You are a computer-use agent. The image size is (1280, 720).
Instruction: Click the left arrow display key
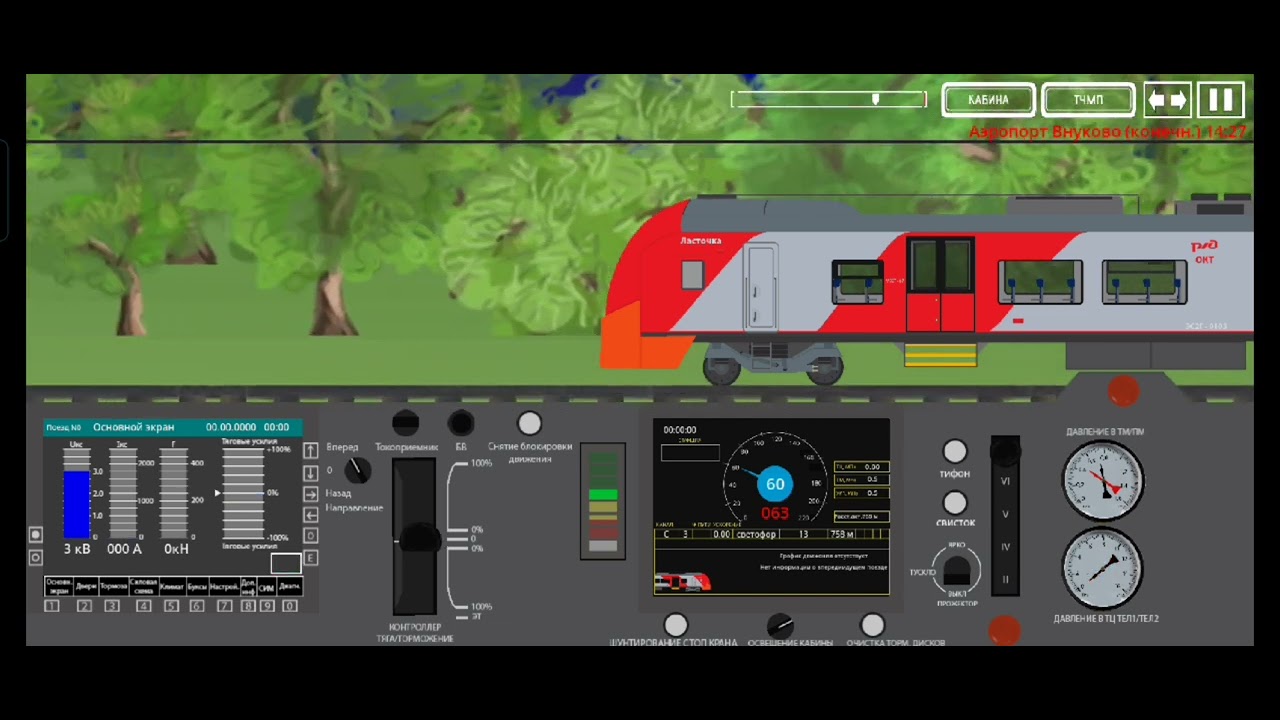tap(311, 515)
